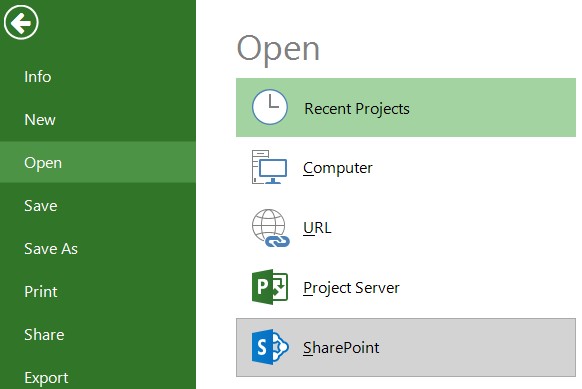Select the Recent Projects clock icon
Screen dimensions: 582x389
point(270,107)
